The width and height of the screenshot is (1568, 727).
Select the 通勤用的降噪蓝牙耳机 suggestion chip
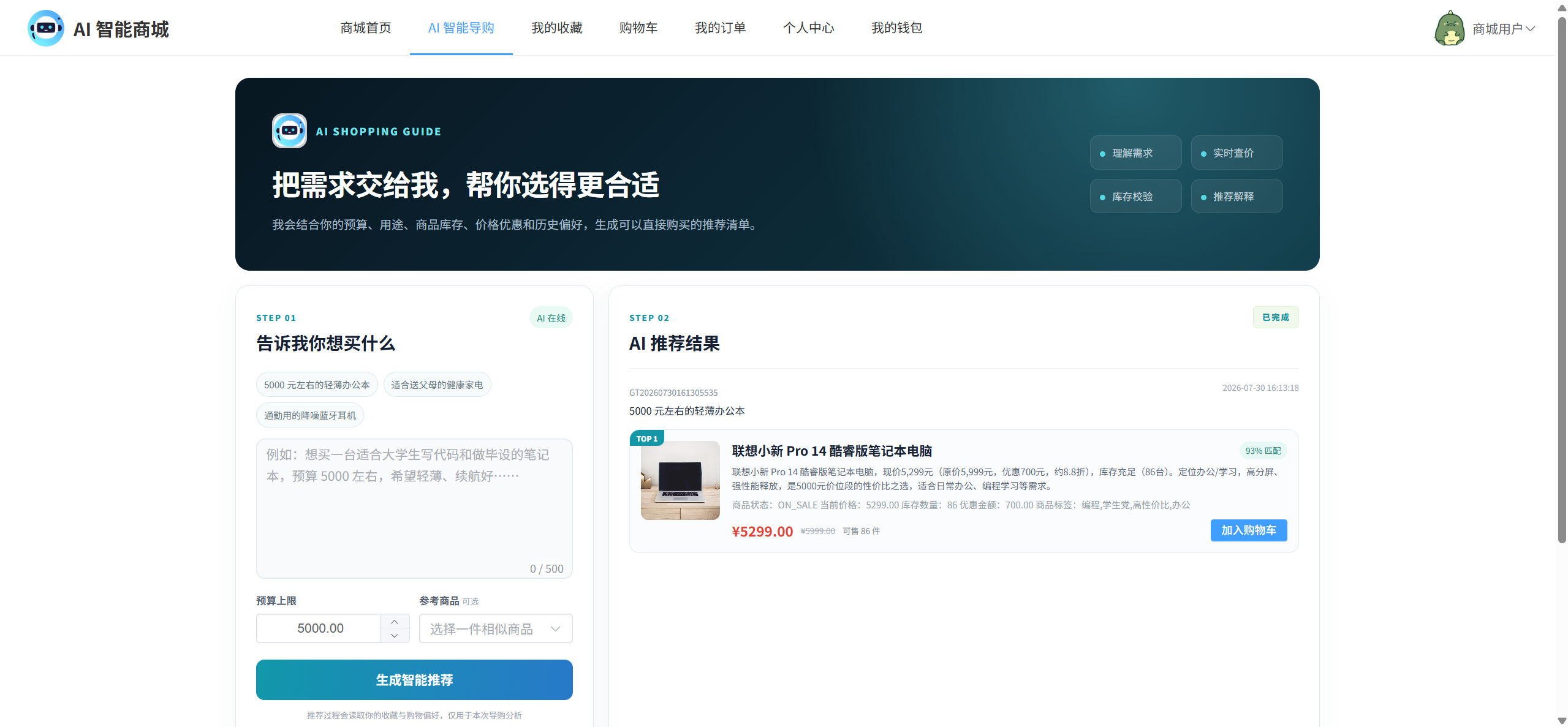310,415
